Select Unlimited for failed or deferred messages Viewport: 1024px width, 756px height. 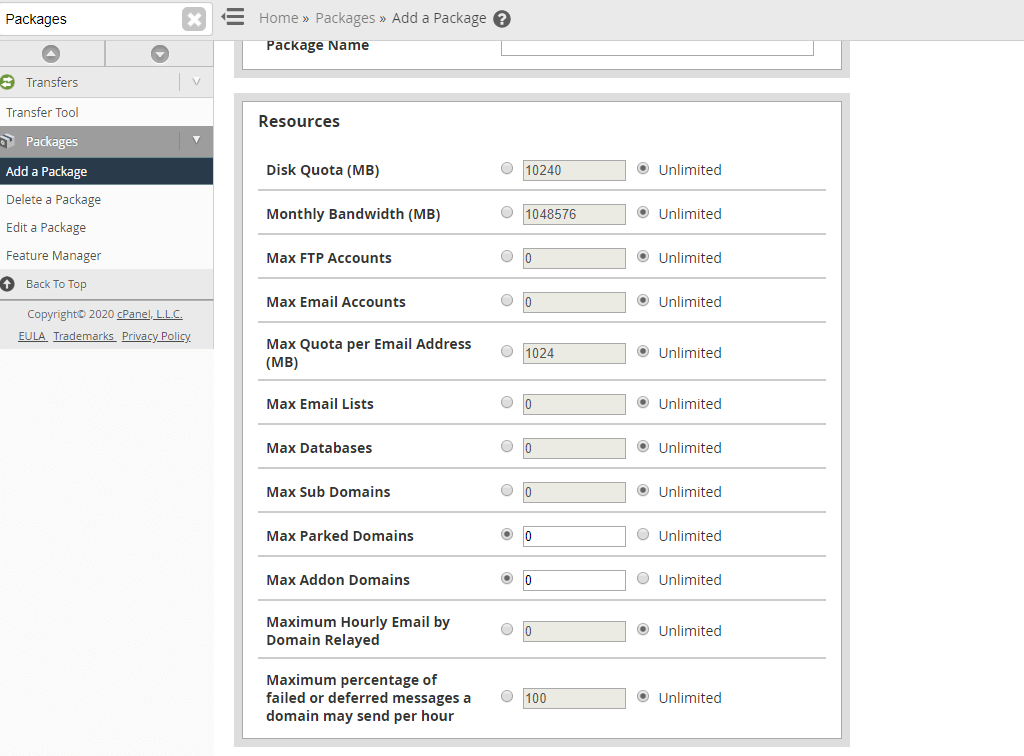pos(643,696)
